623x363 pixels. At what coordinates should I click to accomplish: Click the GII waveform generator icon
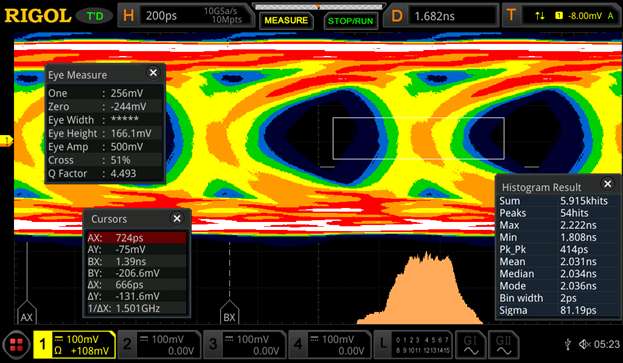(503, 345)
